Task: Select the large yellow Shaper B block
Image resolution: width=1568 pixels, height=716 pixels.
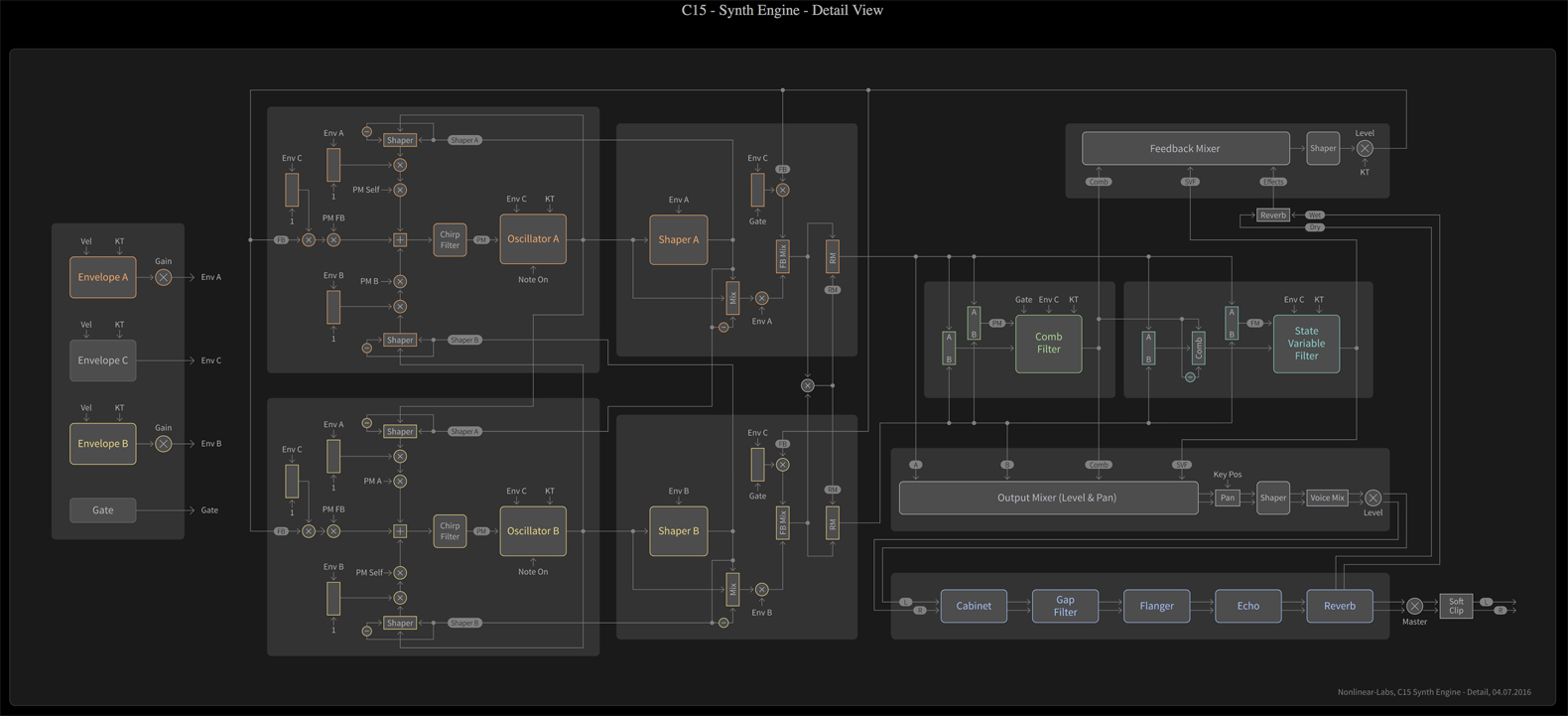Action: click(x=679, y=531)
